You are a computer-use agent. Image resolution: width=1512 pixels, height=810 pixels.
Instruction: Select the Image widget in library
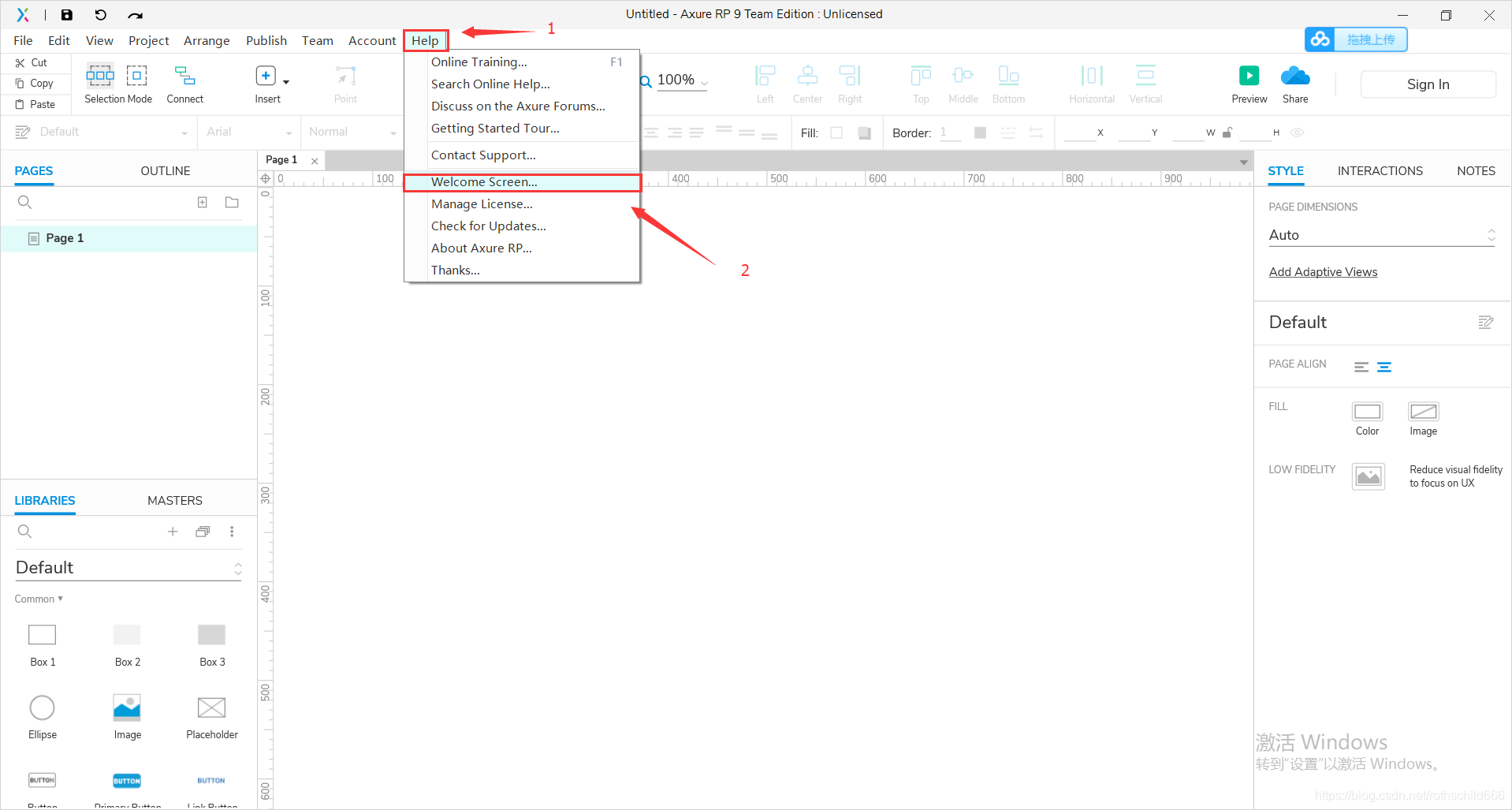click(x=127, y=717)
